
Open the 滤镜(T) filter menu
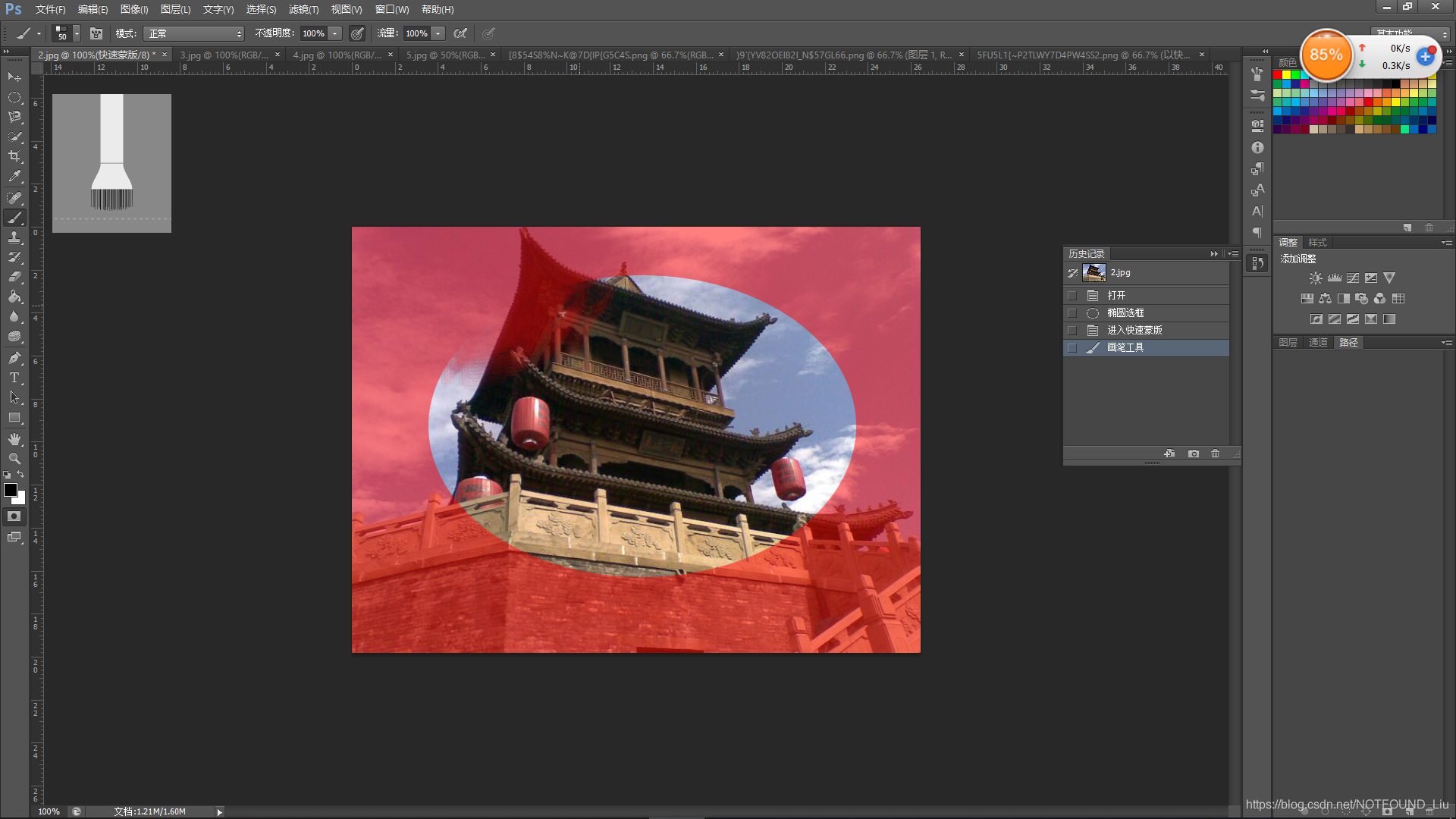303,9
